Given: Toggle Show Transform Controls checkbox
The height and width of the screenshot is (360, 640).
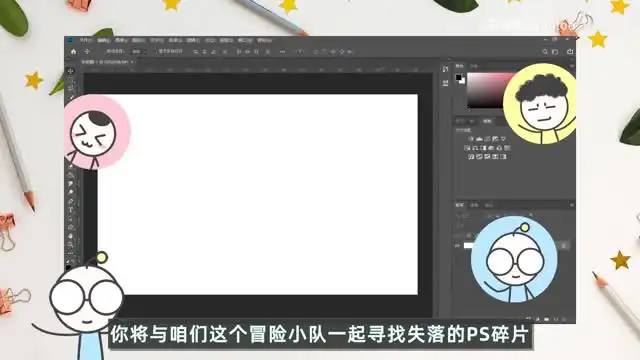Looking at the screenshot, I should [x=157, y=52].
